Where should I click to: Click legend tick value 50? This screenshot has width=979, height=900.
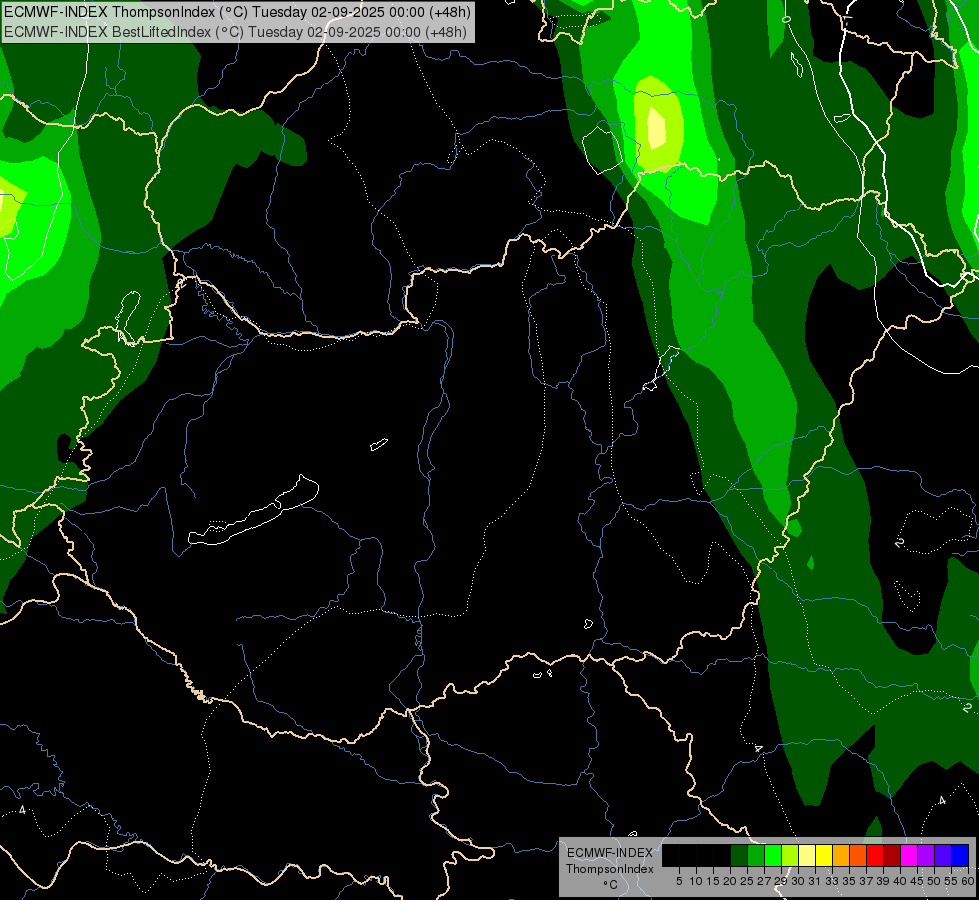tap(934, 881)
